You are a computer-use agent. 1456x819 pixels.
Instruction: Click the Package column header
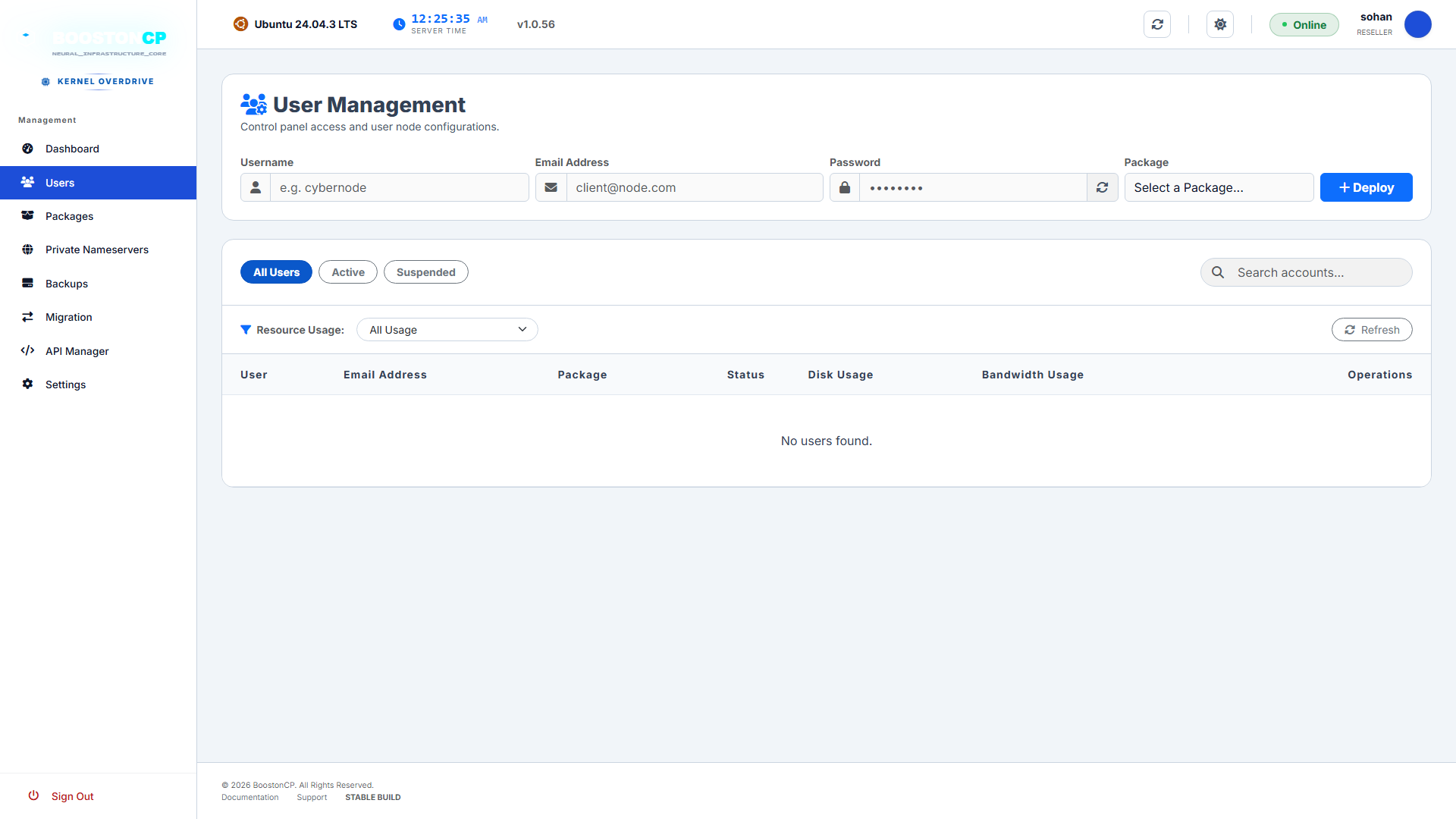point(582,375)
